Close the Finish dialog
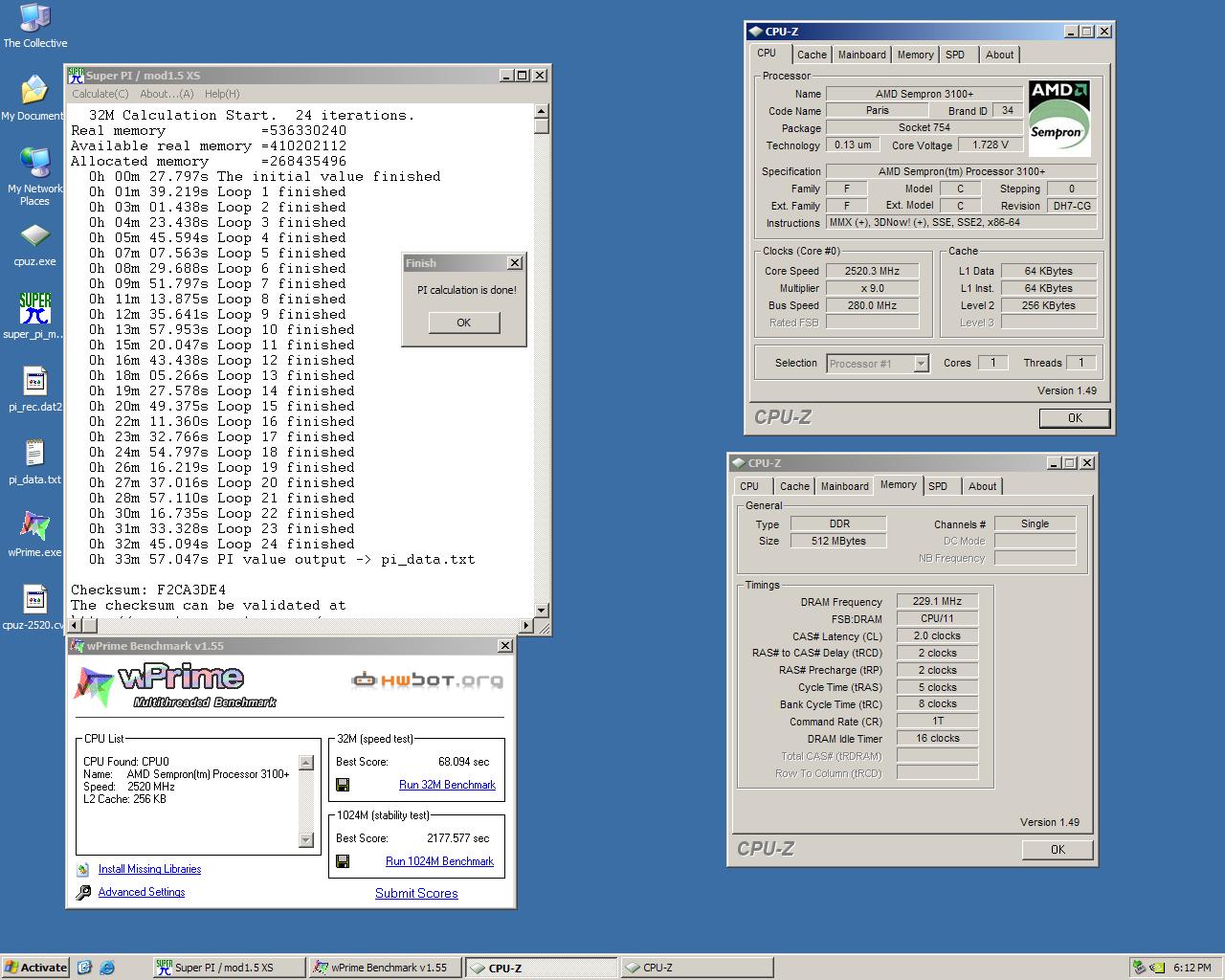The image size is (1225, 980). (514, 262)
